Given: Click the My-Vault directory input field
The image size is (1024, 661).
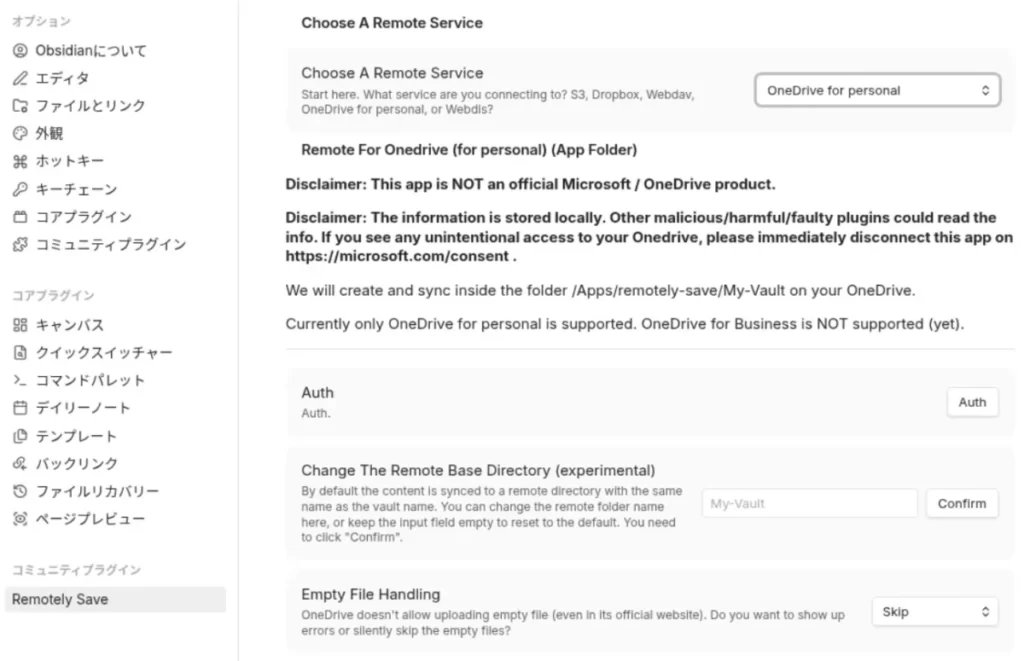Looking at the screenshot, I should 808,503.
